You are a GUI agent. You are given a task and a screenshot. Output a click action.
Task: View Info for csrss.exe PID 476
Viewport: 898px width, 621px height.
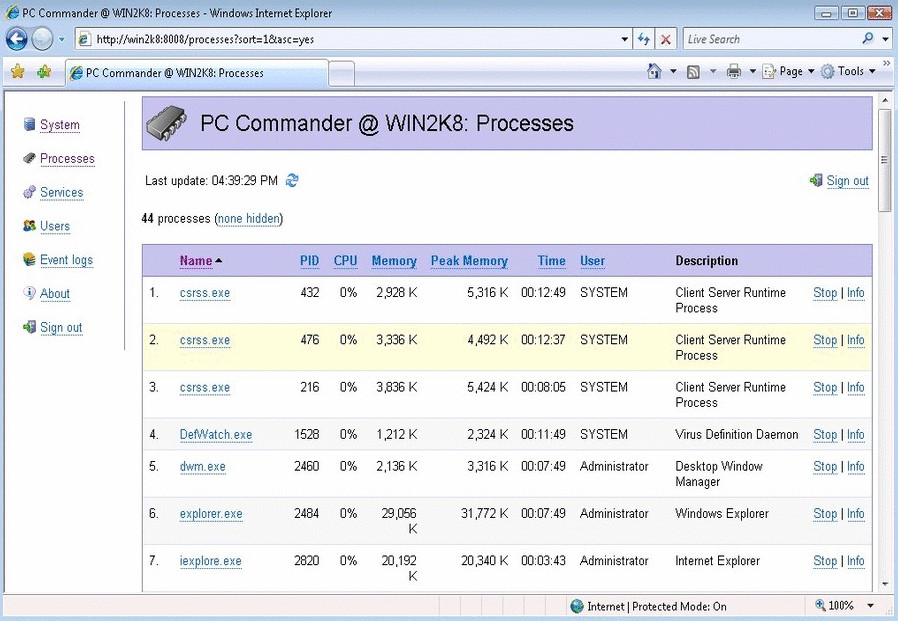point(856,340)
